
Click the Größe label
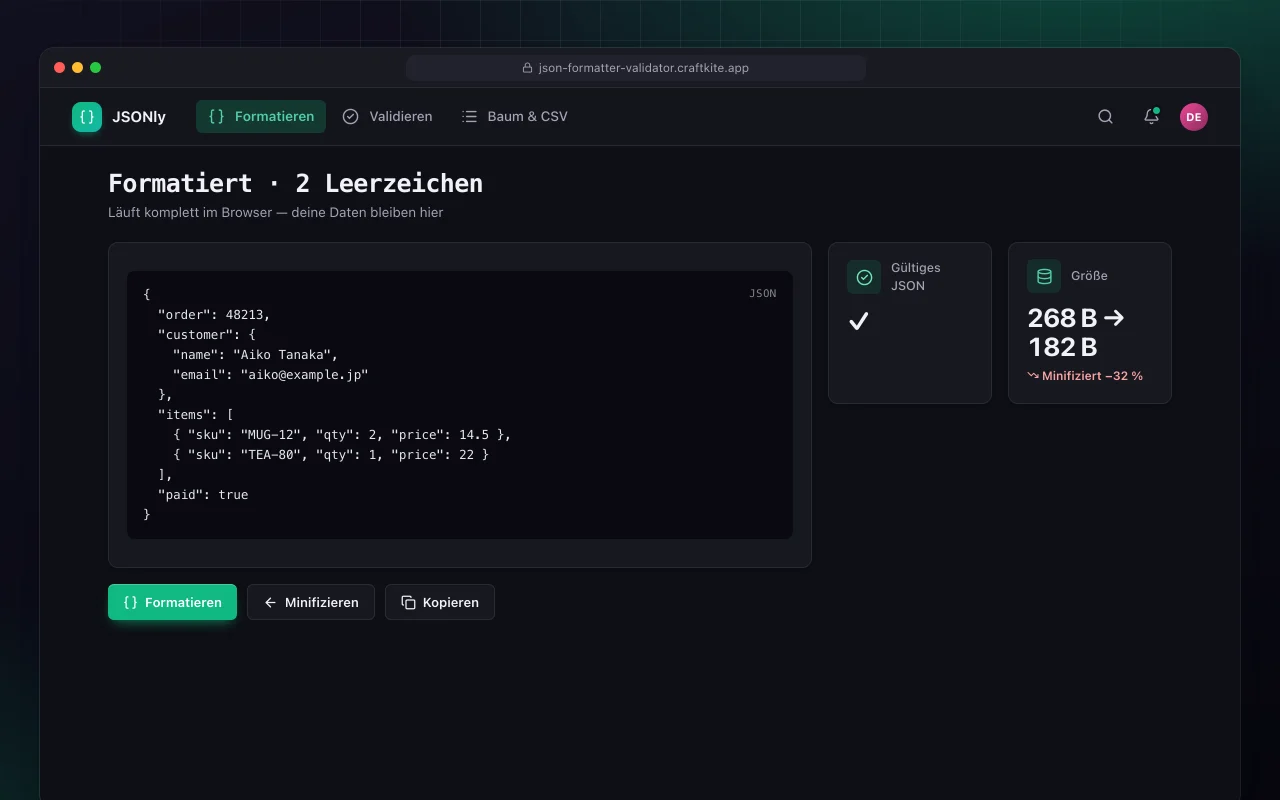(1089, 276)
